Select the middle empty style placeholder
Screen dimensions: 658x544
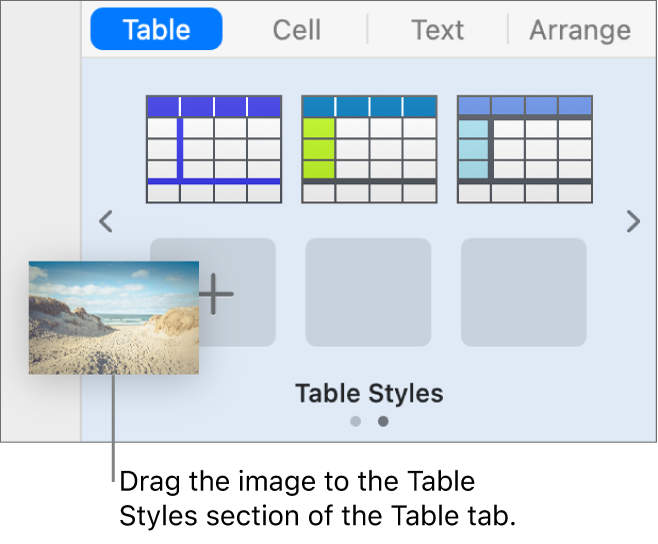coord(368,292)
